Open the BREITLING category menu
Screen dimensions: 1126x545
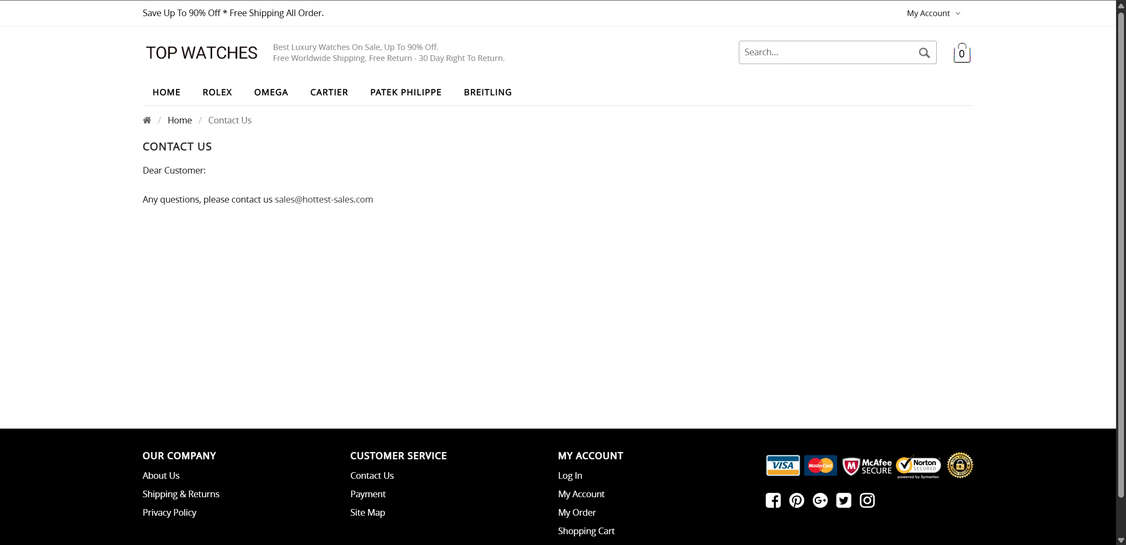(488, 92)
